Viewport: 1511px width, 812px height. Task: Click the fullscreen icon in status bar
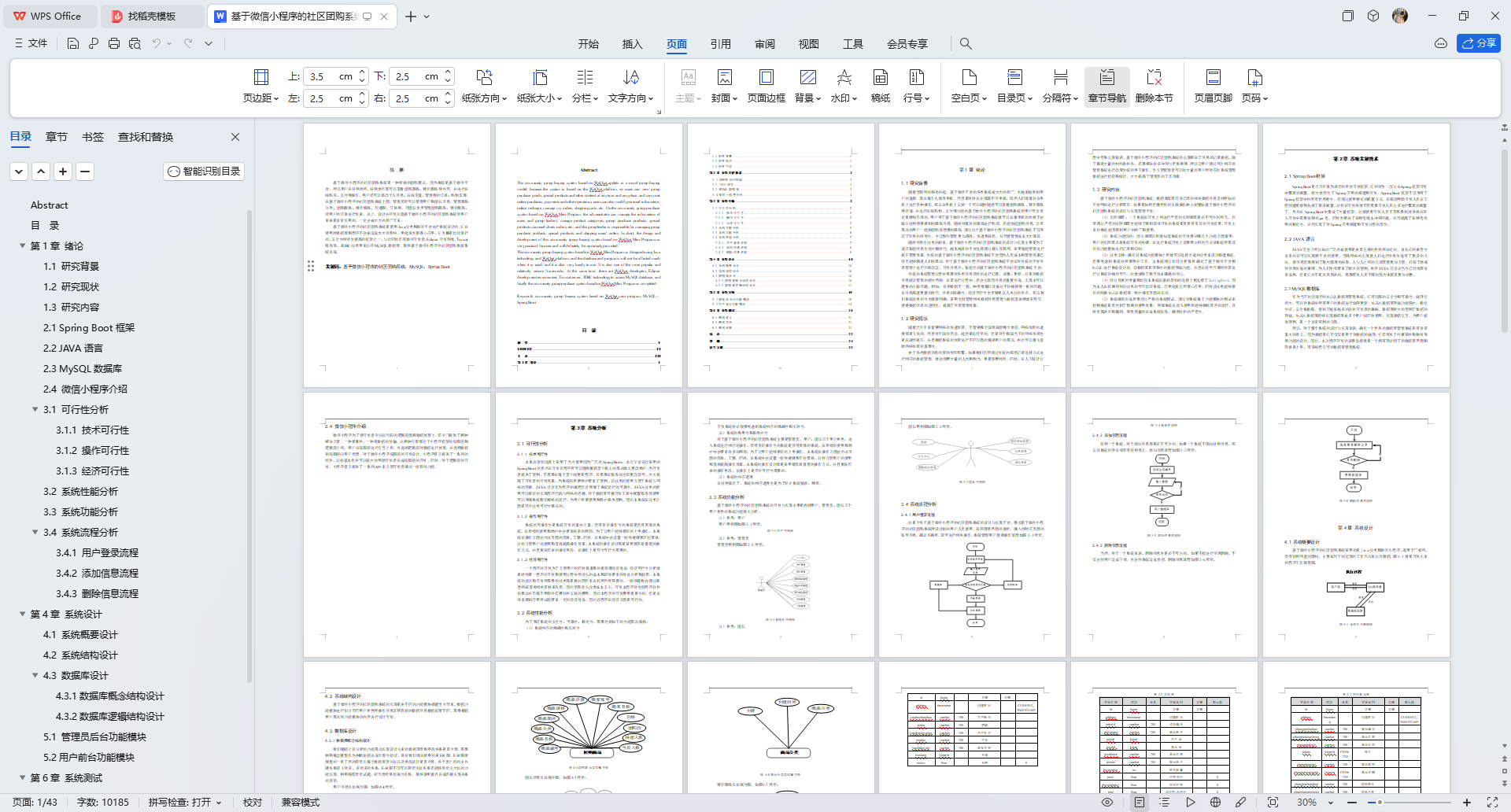tap(1492, 802)
